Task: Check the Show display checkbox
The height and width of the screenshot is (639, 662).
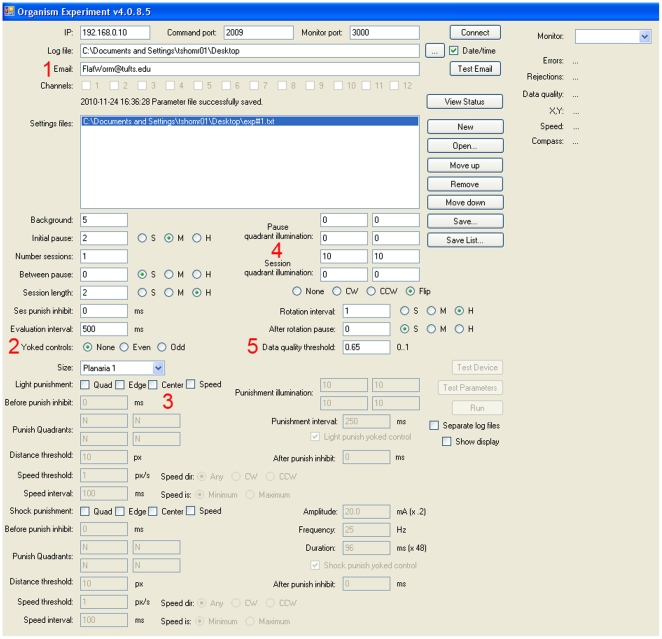Action: pyautogui.click(x=447, y=441)
